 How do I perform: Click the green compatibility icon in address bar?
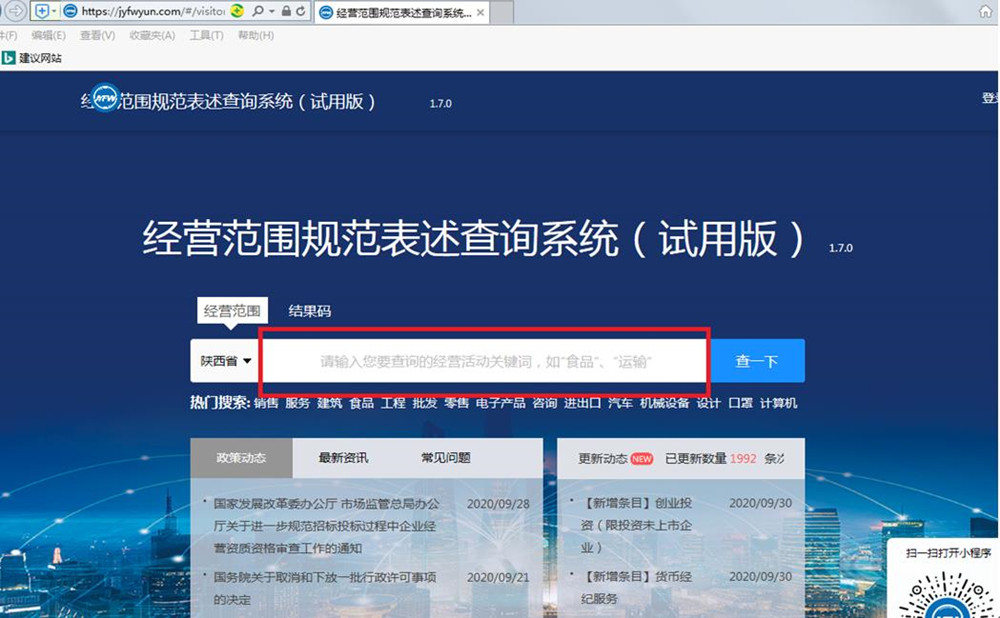237,11
